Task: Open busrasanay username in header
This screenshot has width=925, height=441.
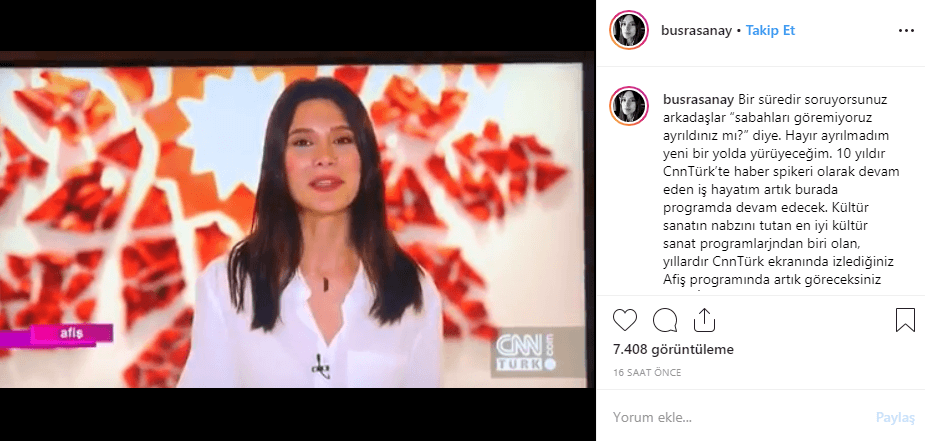Action: click(x=697, y=31)
